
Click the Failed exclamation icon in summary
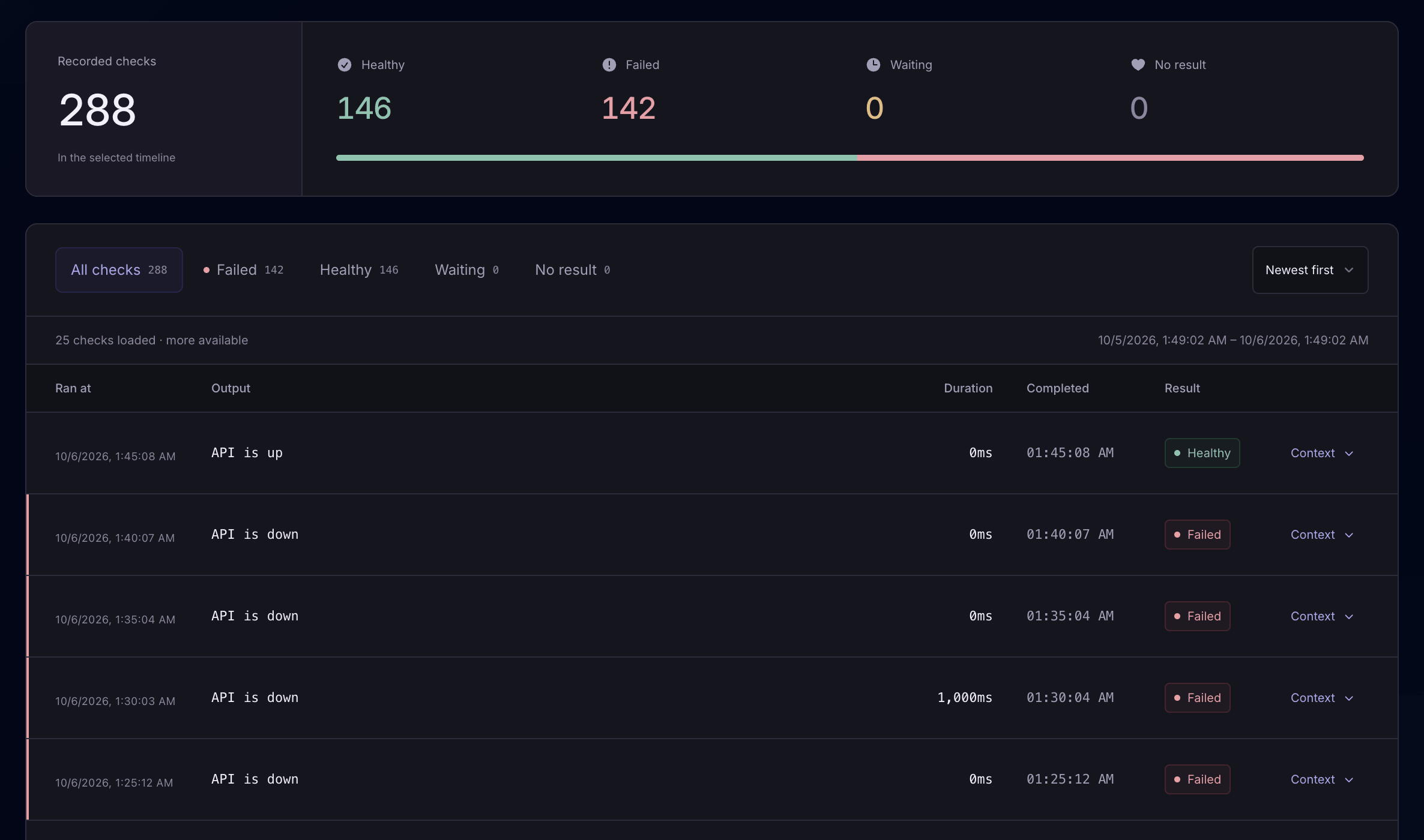pyautogui.click(x=609, y=65)
